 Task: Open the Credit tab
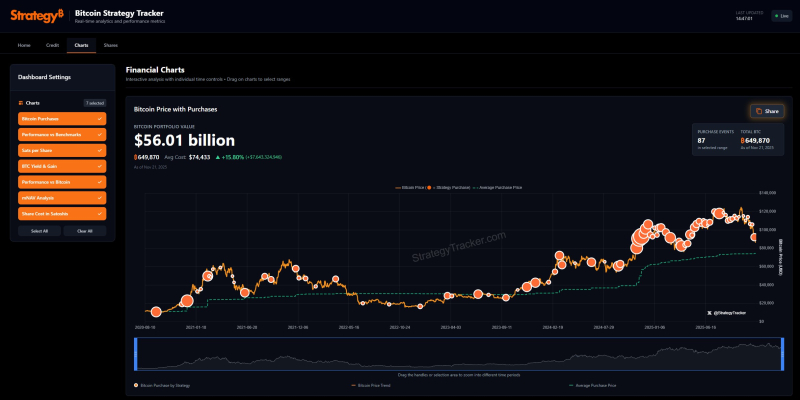click(x=52, y=45)
